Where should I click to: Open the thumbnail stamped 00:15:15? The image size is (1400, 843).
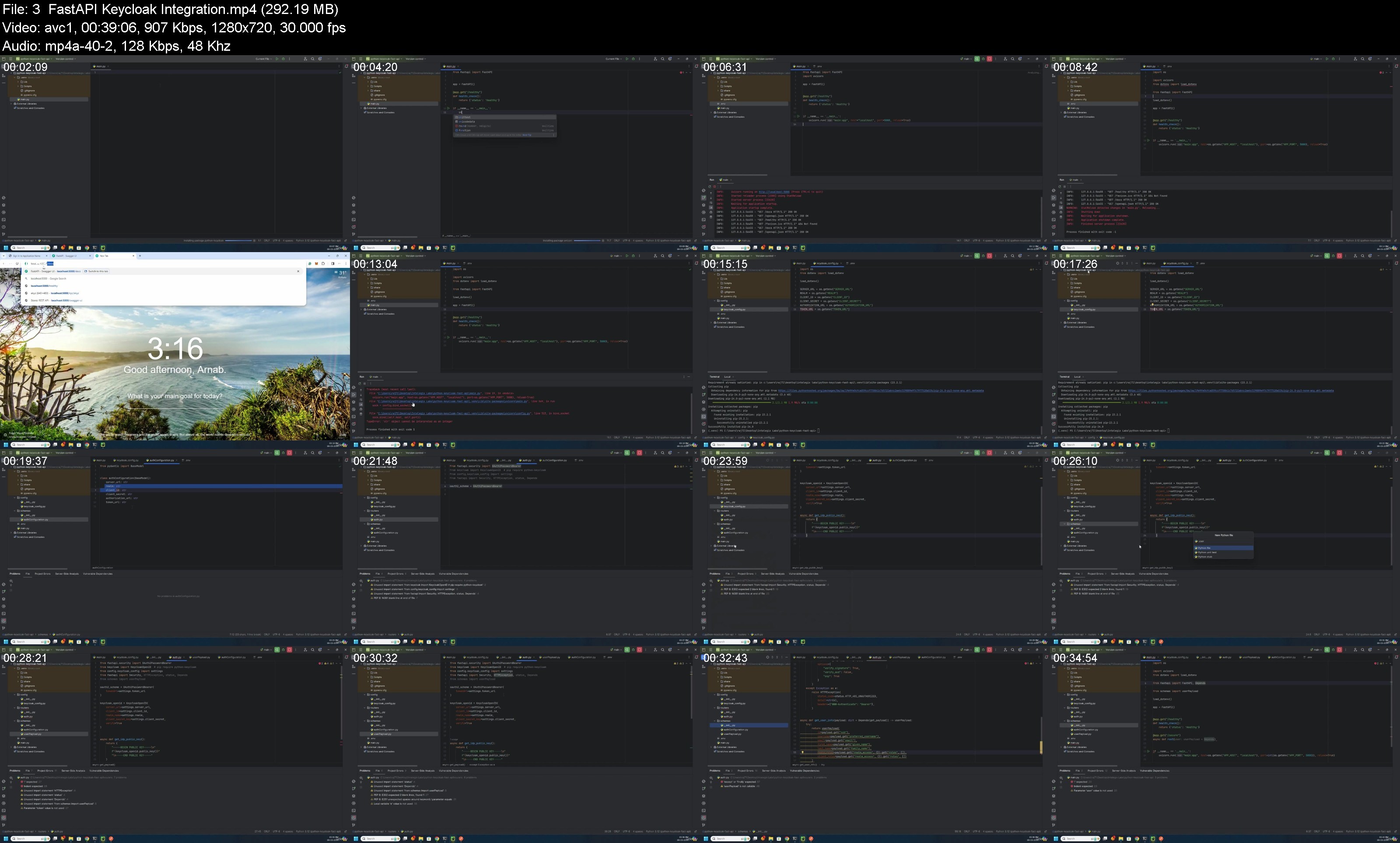tap(875, 351)
